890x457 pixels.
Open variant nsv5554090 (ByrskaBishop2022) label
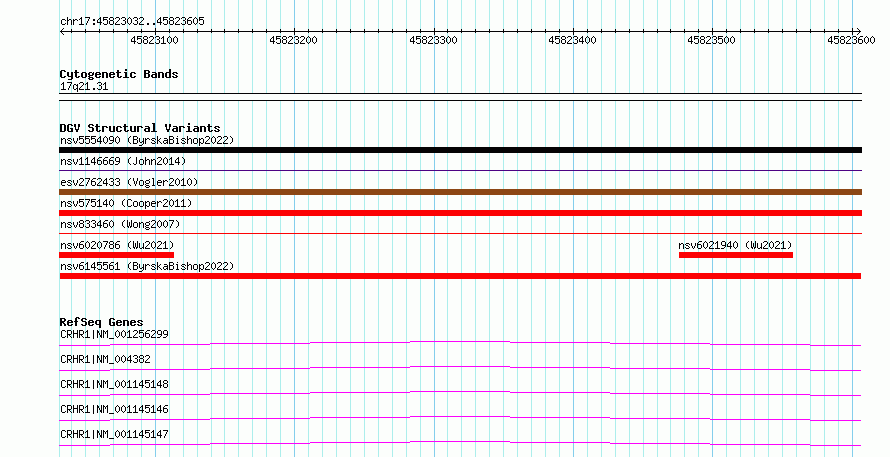click(x=147, y=140)
